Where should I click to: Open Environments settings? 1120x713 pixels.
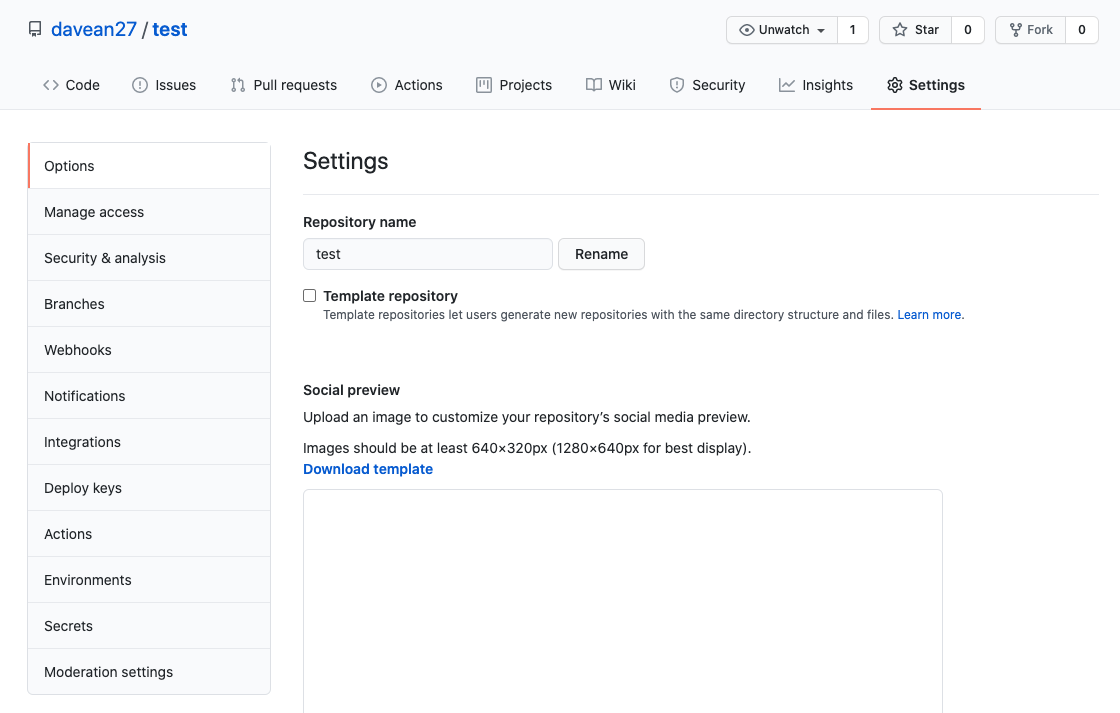(x=149, y=580)
